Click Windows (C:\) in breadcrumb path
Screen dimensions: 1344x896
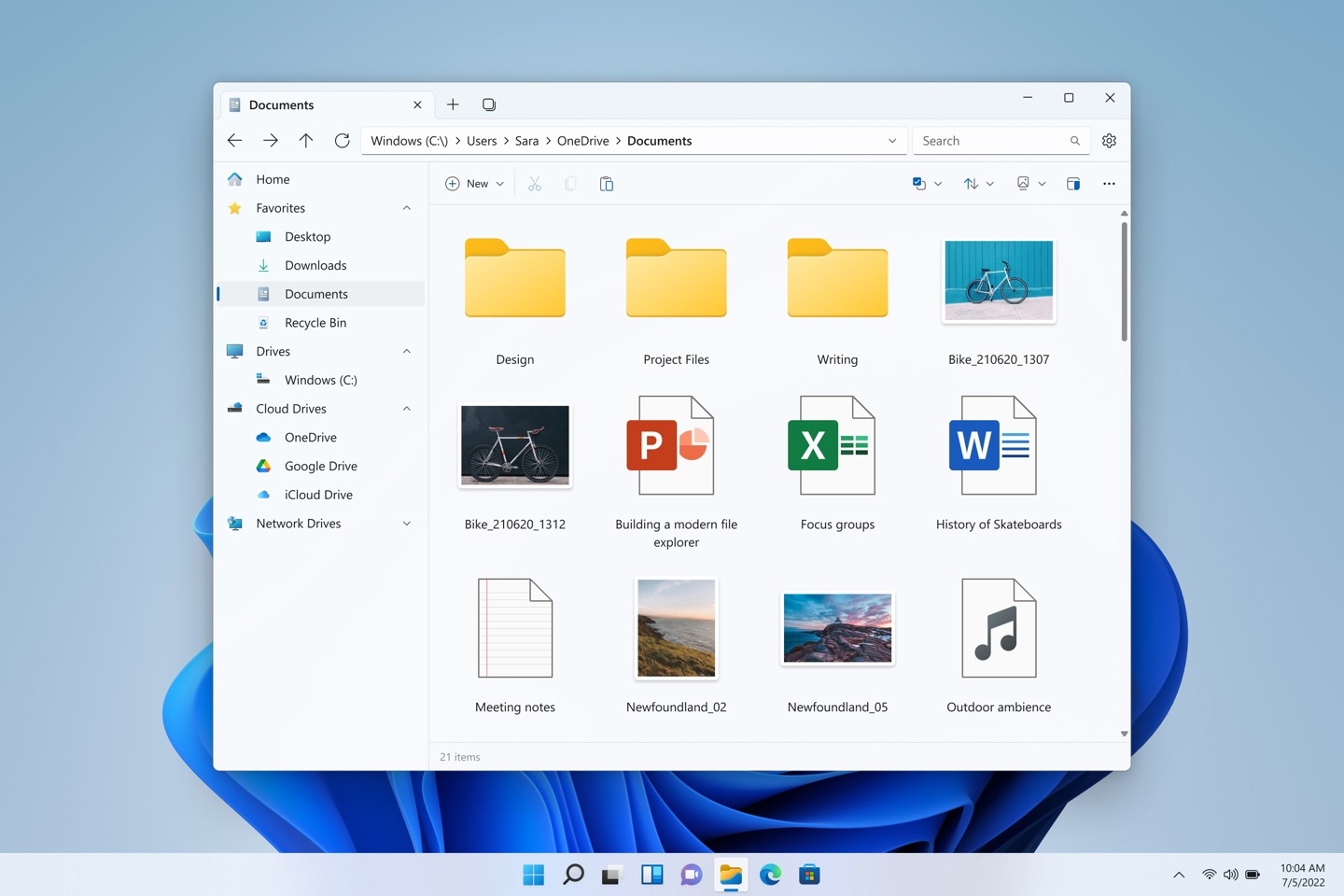pos(409,141)
